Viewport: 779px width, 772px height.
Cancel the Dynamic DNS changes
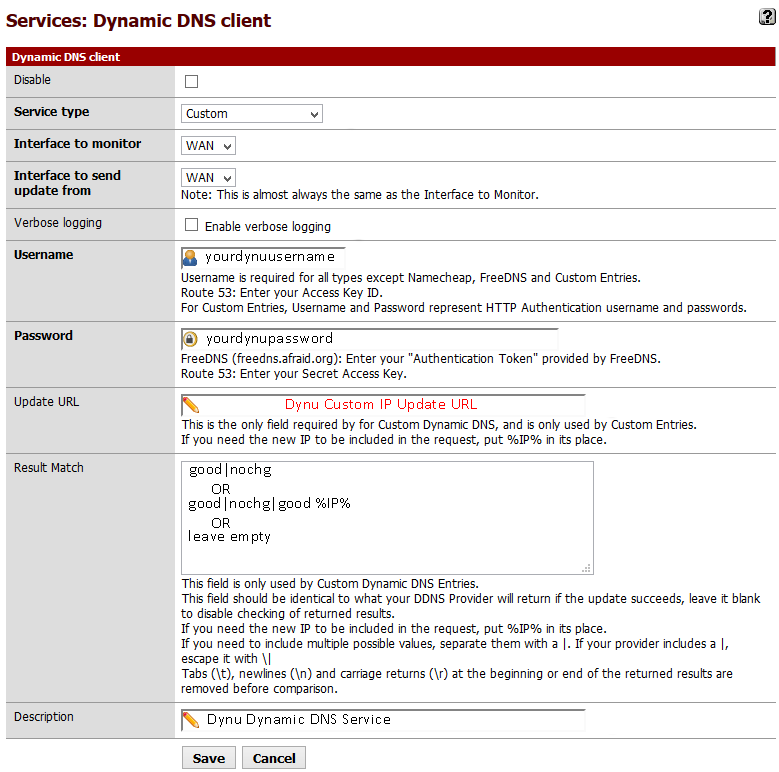click(x=274, y=758)
